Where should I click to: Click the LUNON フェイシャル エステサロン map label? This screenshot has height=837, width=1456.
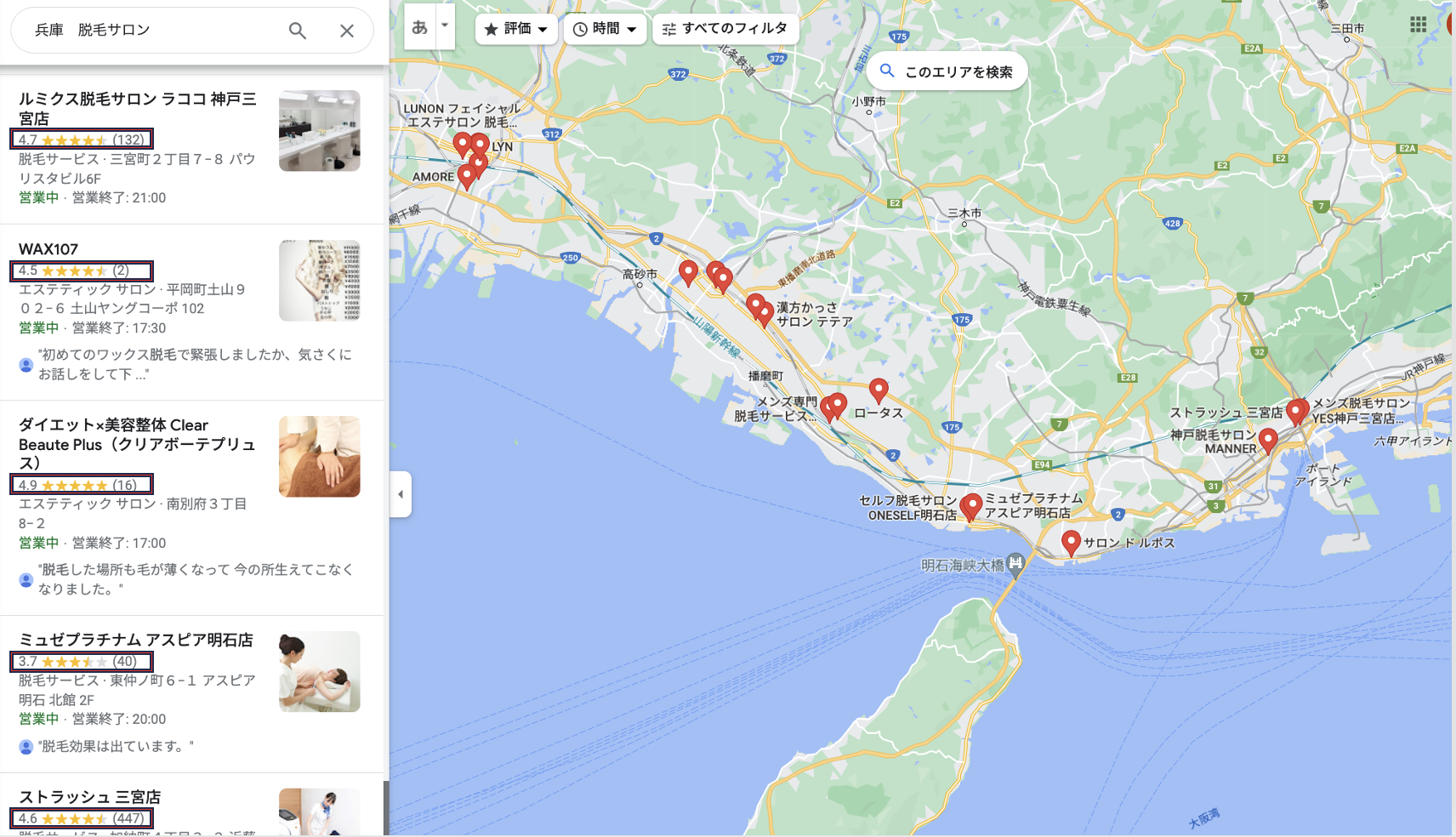point(462,115)
